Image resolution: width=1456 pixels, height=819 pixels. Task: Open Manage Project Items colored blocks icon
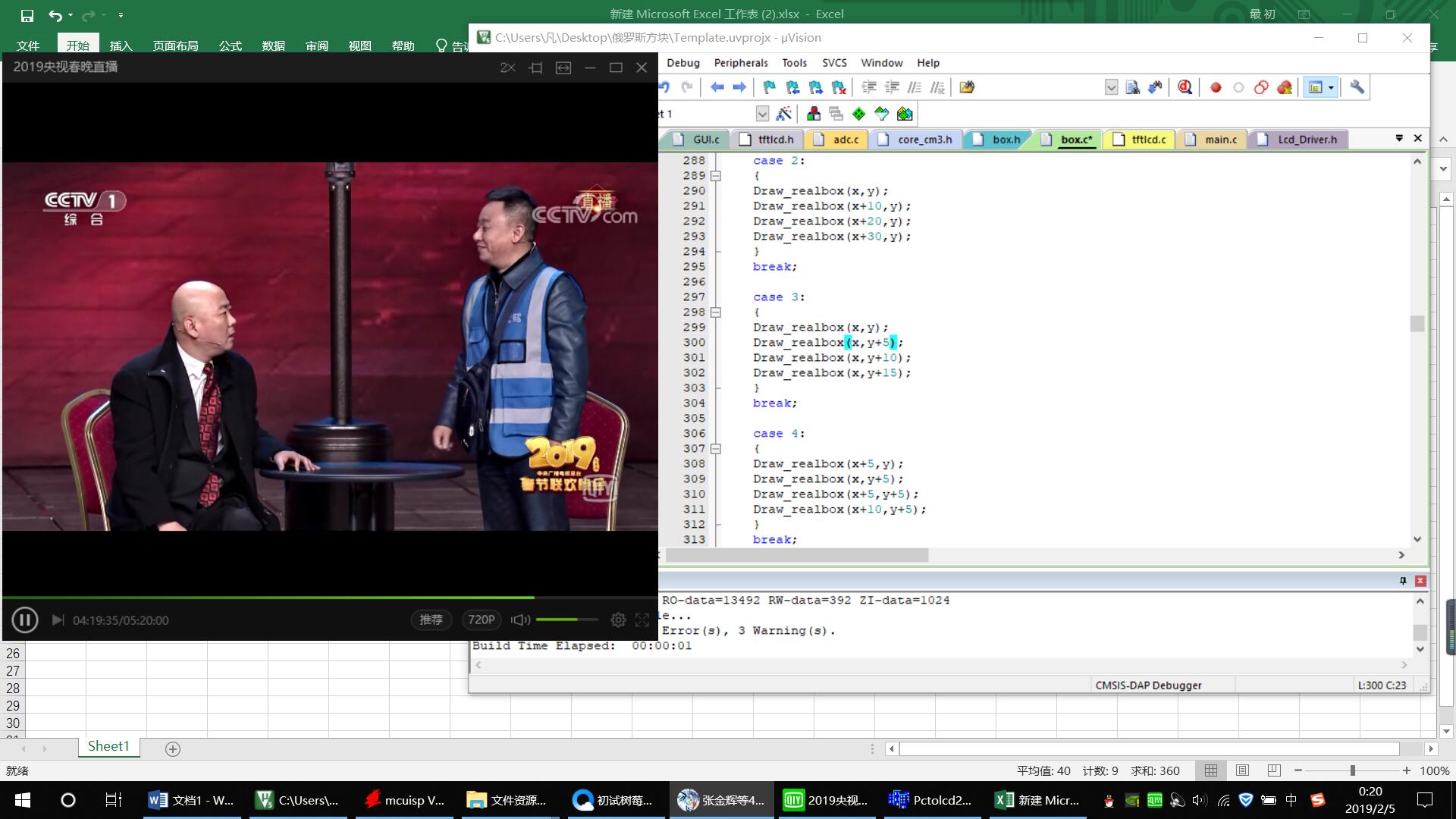coord(814,114)
